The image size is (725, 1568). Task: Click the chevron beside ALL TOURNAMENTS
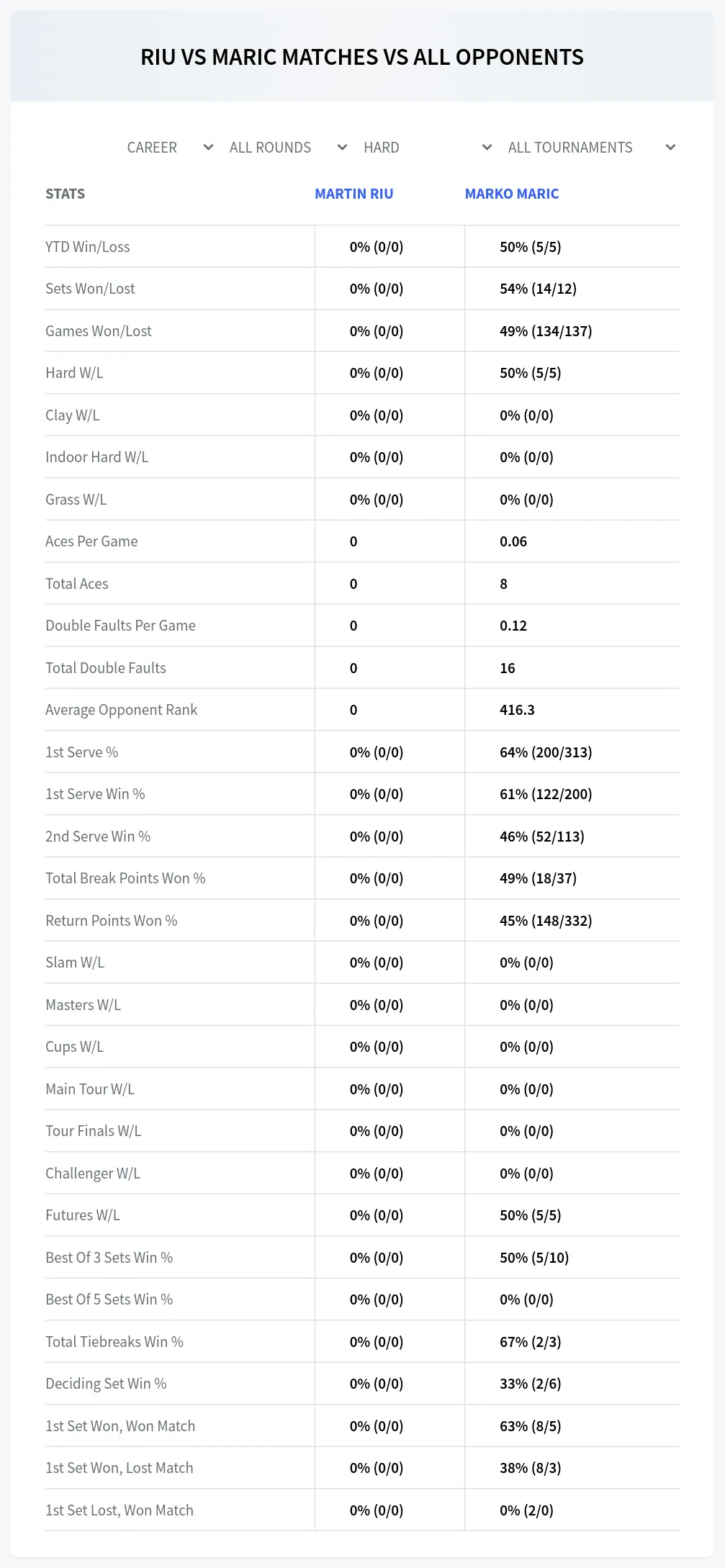click(670, 148)
